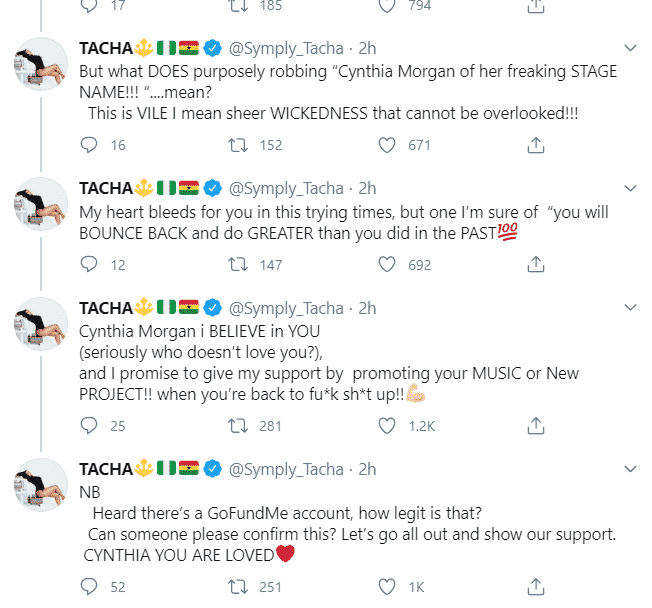The image size is (652, 608).
Task: Open the chevron menu on GoFundMe tweet
Action: (x=630, y=469)
